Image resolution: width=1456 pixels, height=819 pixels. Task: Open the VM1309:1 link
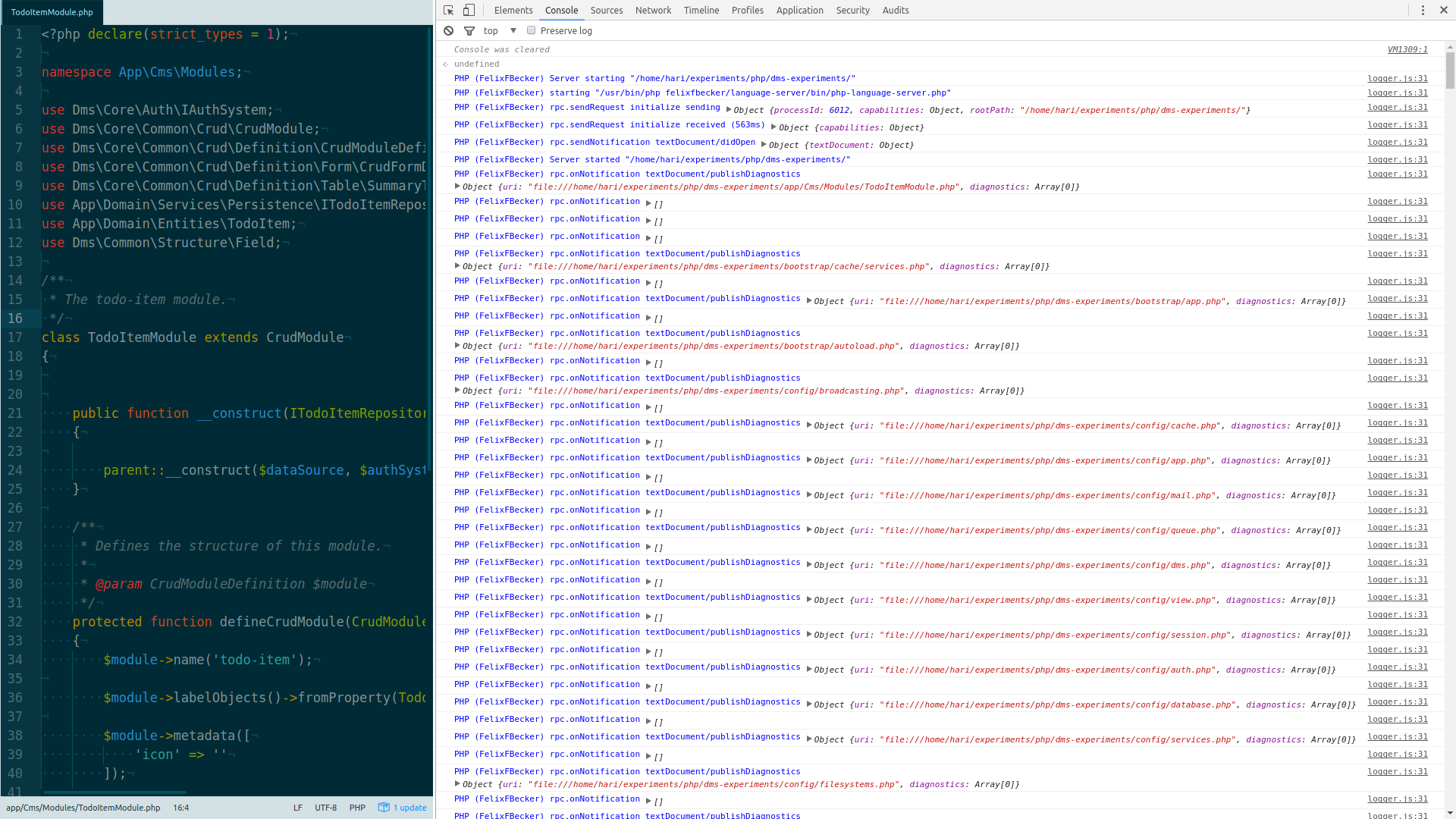click(x=1407, y=49)
